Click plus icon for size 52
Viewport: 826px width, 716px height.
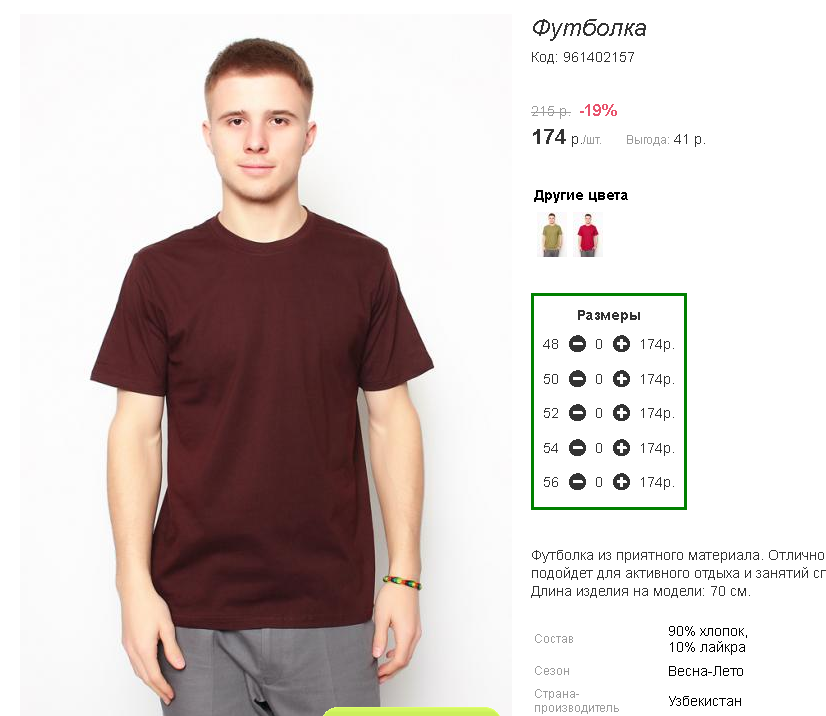tap(621, 413)
